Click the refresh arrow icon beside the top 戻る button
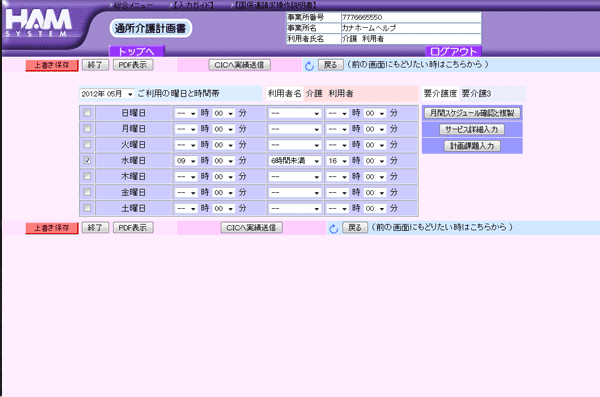This screenshot has width=600, height=397. click(x=309, y=66)
